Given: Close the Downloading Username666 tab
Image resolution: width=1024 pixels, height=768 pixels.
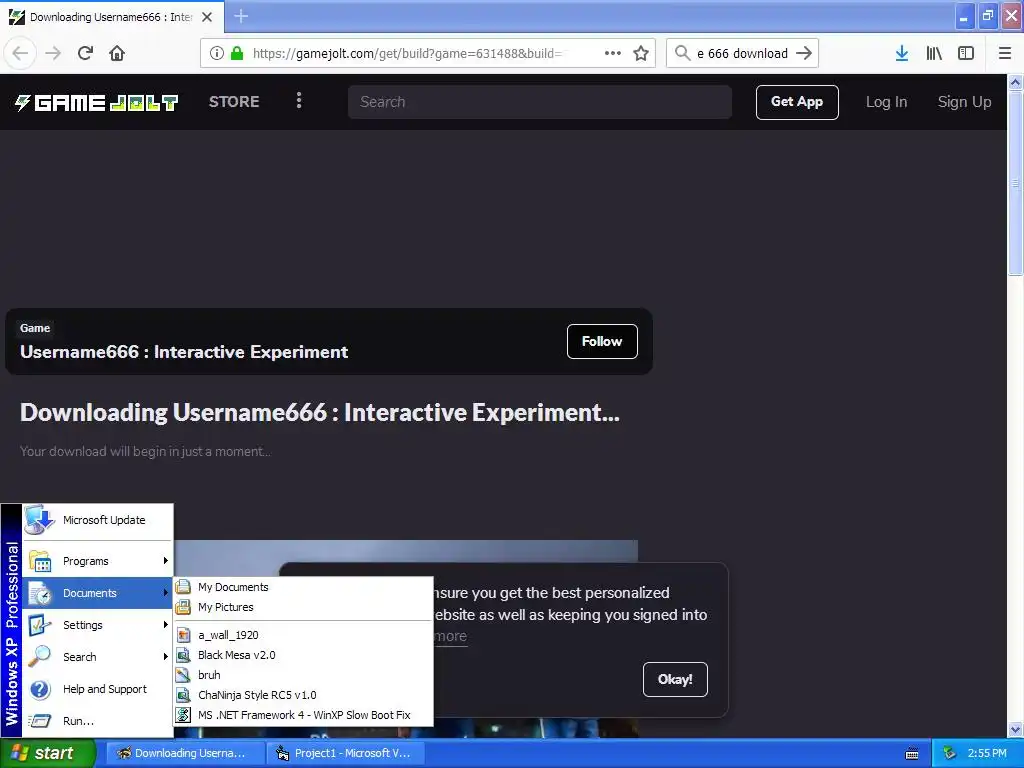Looking at the screenshot, I should pyautogui.click(x=207, y=17).
